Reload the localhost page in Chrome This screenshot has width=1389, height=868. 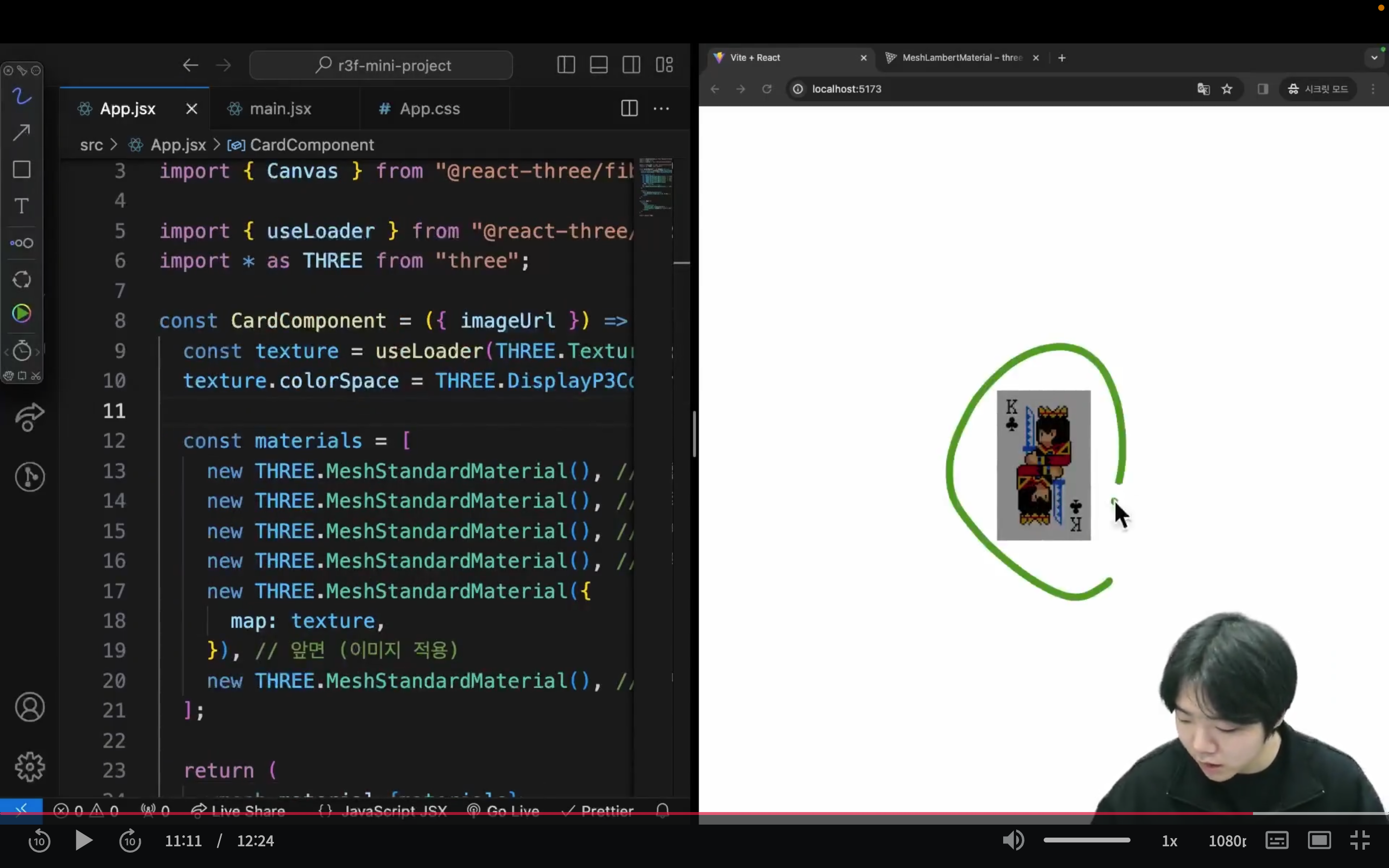tap(767, 89)
